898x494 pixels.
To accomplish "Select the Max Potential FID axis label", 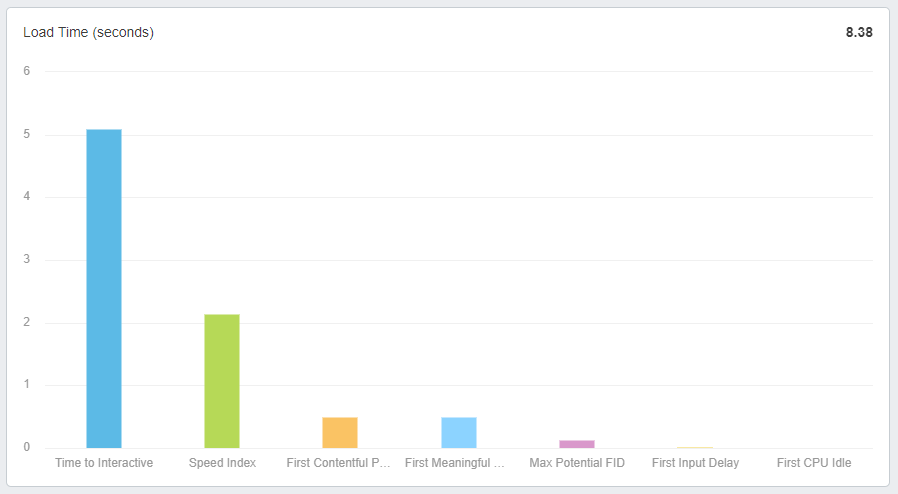I will coord(577,463).
